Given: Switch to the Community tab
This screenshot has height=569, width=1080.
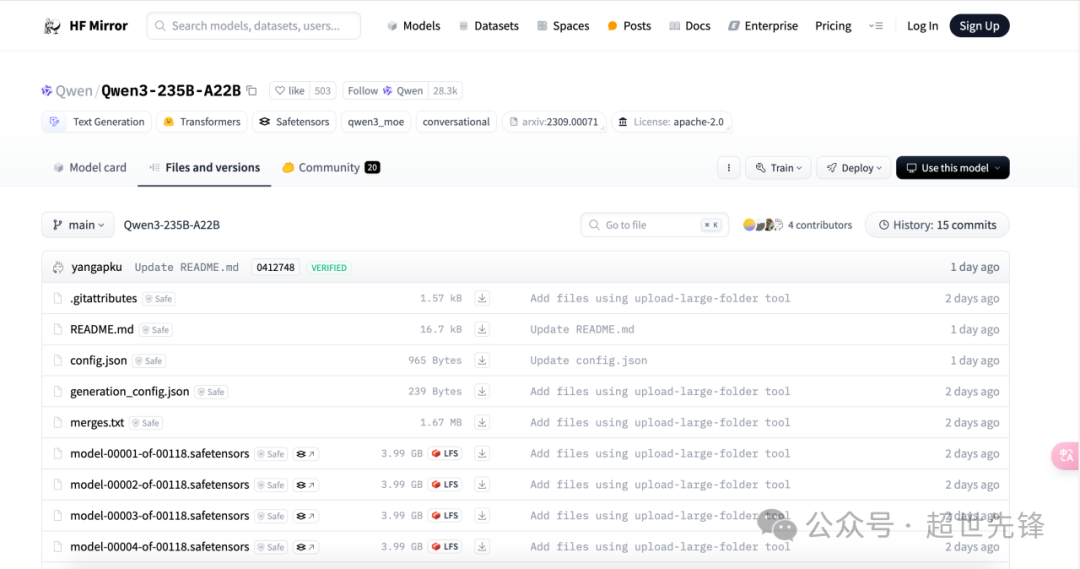Looking at the screenshot, I should click(331, 167).
